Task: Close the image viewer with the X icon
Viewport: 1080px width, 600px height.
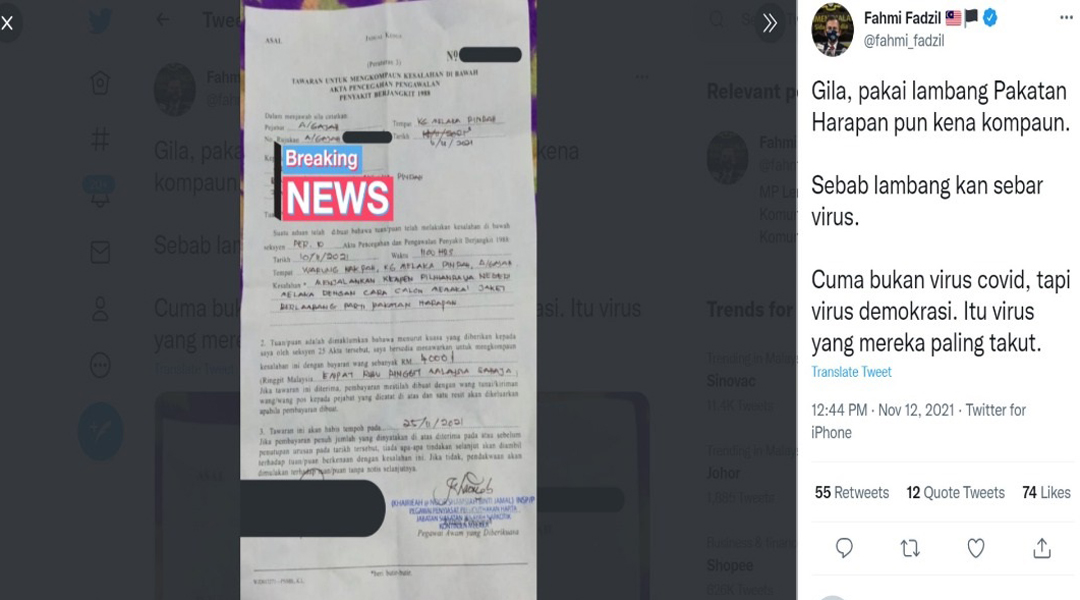Action: [x=7, y=23]
